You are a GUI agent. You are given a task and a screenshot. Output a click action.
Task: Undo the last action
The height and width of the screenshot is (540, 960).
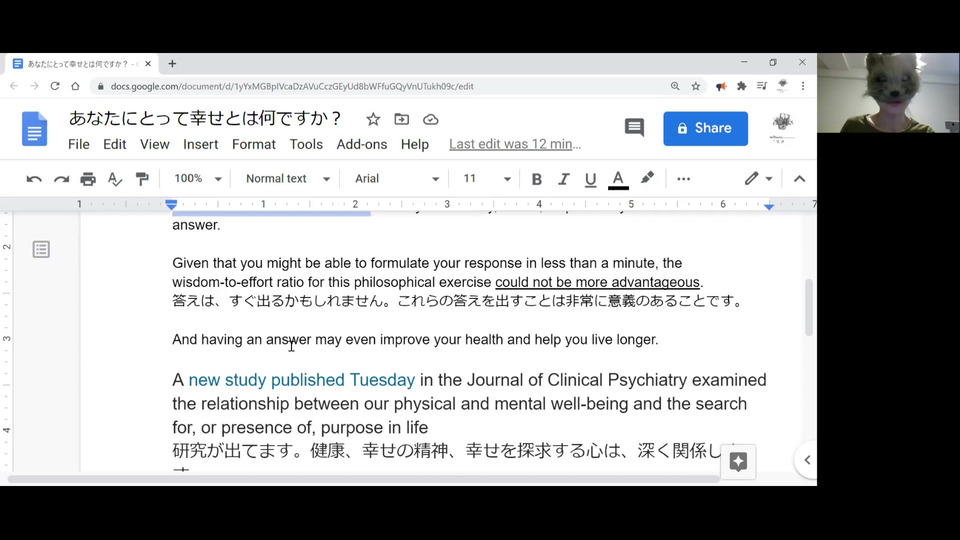click(x=34, y=179)
